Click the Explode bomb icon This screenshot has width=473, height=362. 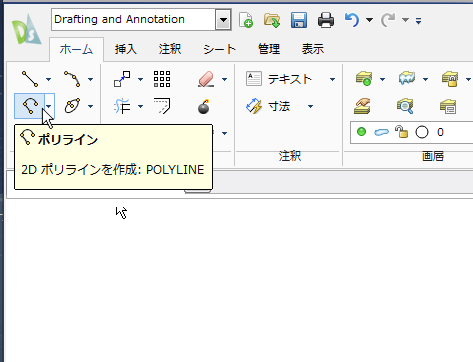click(204, 106)
